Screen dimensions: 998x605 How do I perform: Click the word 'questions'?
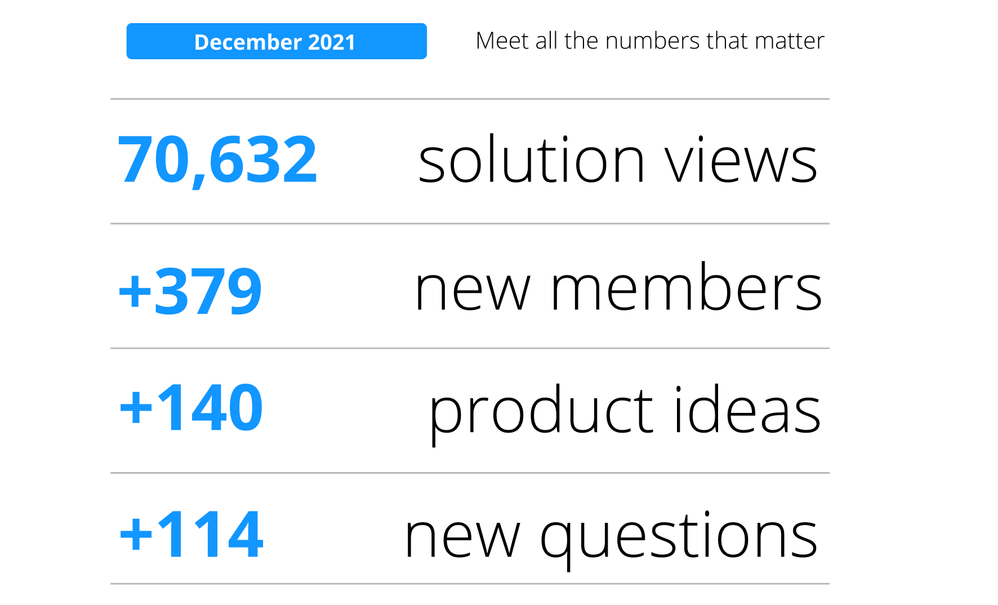click(680, 536)
